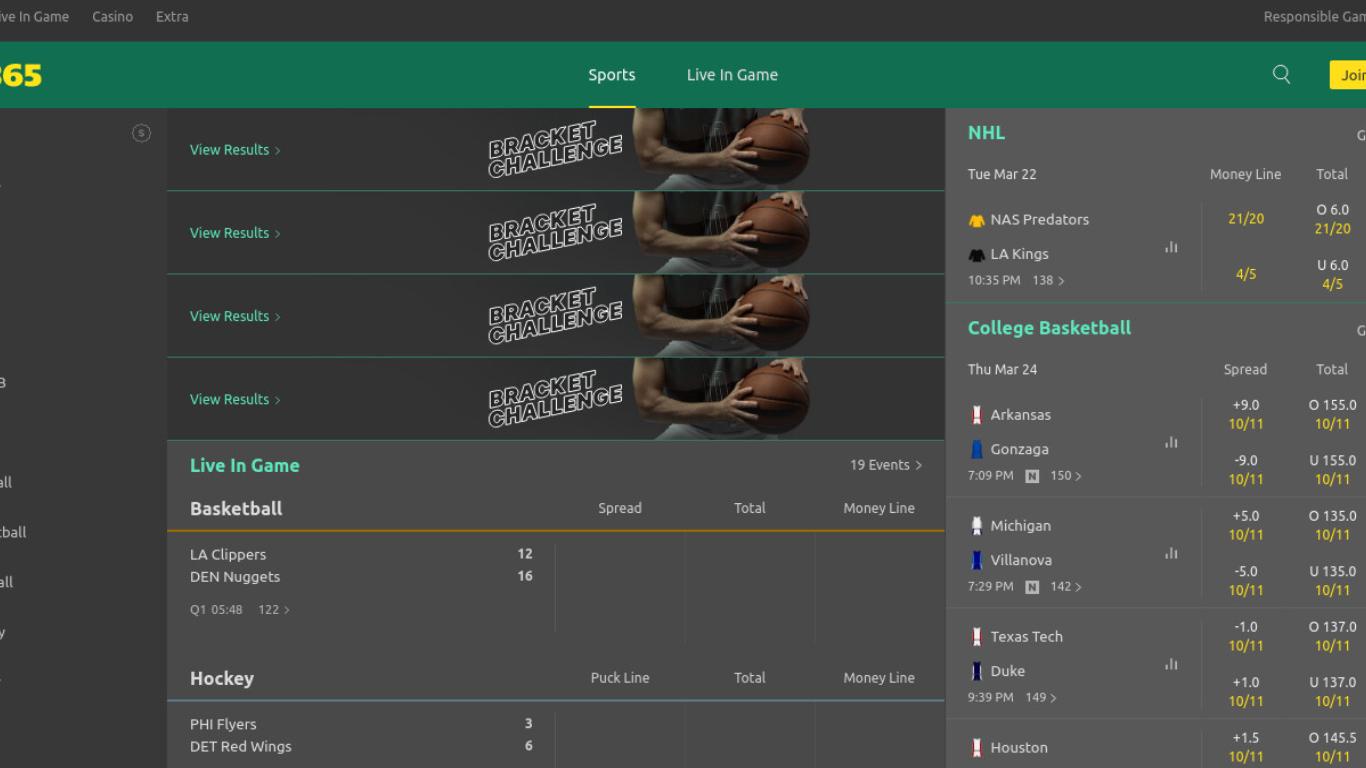The height and width of the screenshot is (768, 1366).
Task: Select Under 135.0 total
Action: 1332,580
